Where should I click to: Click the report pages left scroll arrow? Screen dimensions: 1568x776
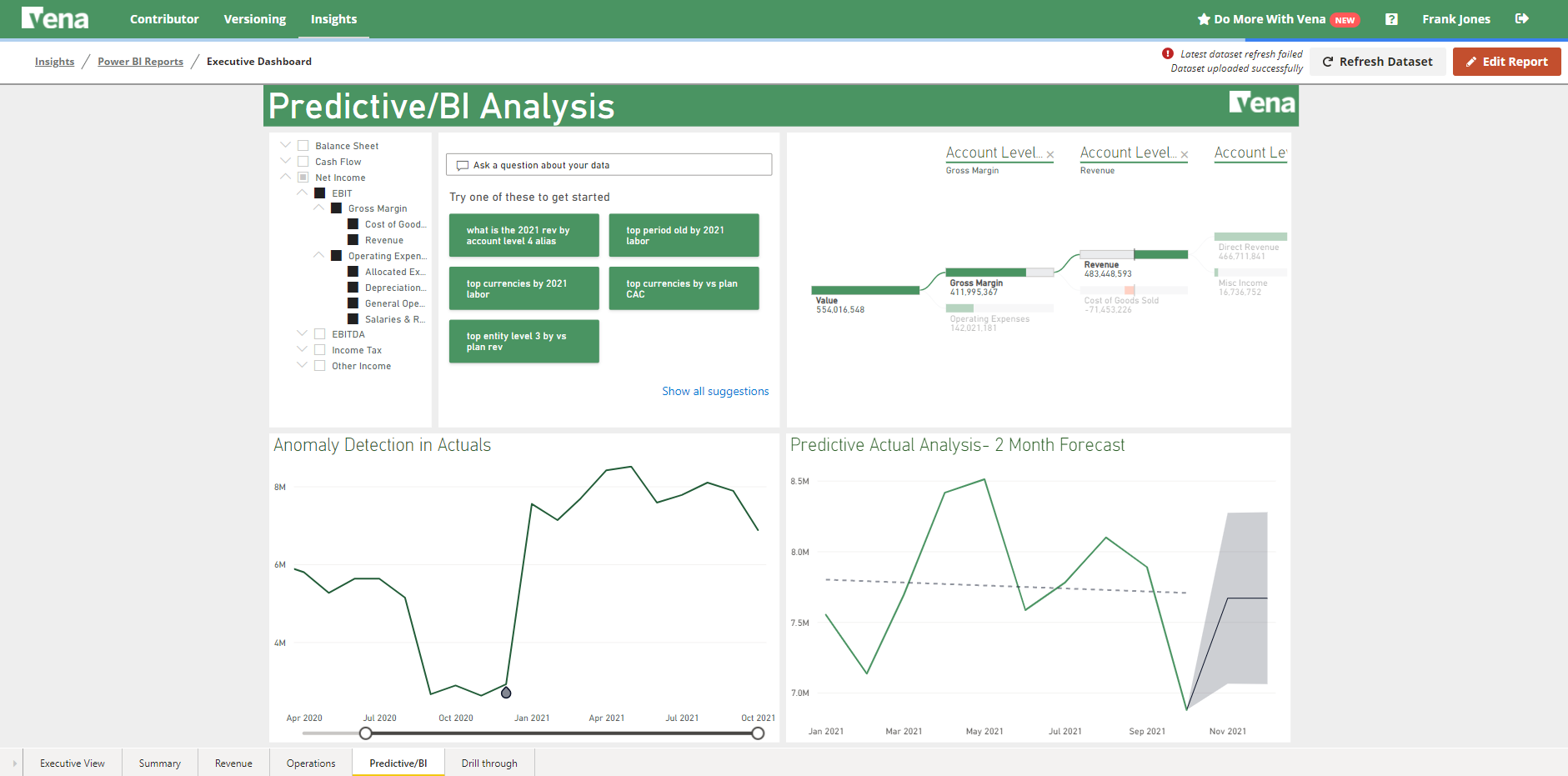[x=14, y=763]
